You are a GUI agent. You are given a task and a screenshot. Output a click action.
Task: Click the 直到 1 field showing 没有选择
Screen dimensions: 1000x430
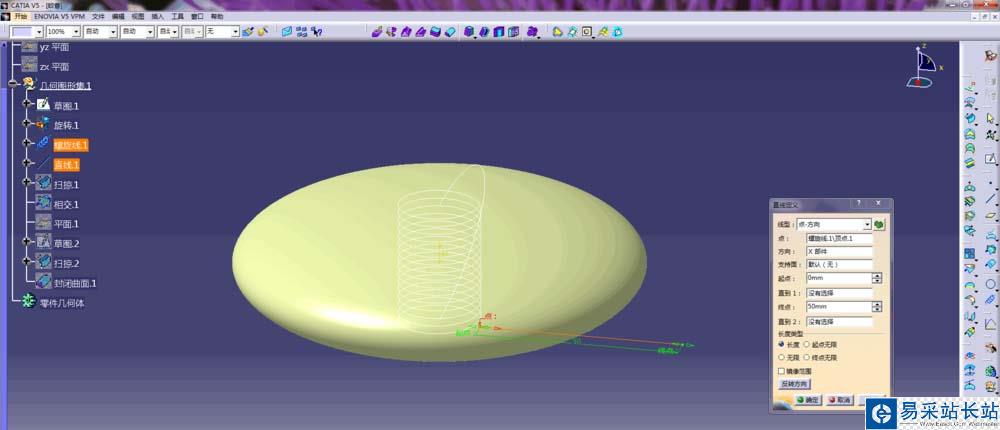point(839,293)
